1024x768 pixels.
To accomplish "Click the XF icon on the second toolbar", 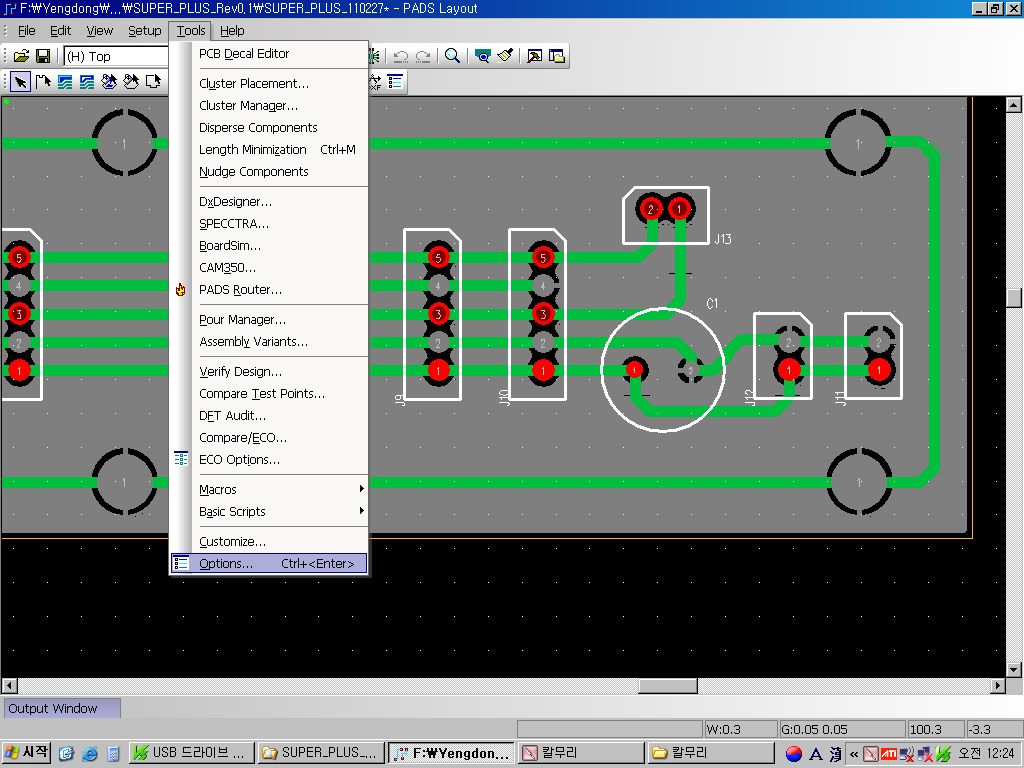I will (x=375, y=82).
